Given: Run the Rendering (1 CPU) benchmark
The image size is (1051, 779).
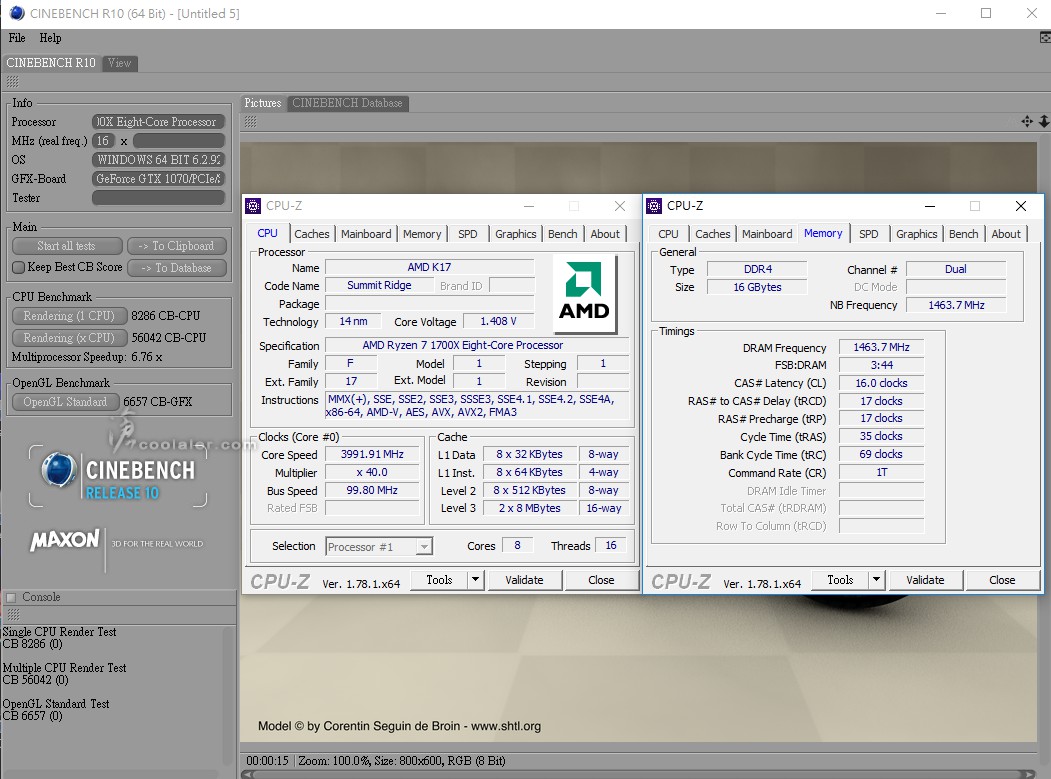Looking at the screenshot, I should [69, 316].
